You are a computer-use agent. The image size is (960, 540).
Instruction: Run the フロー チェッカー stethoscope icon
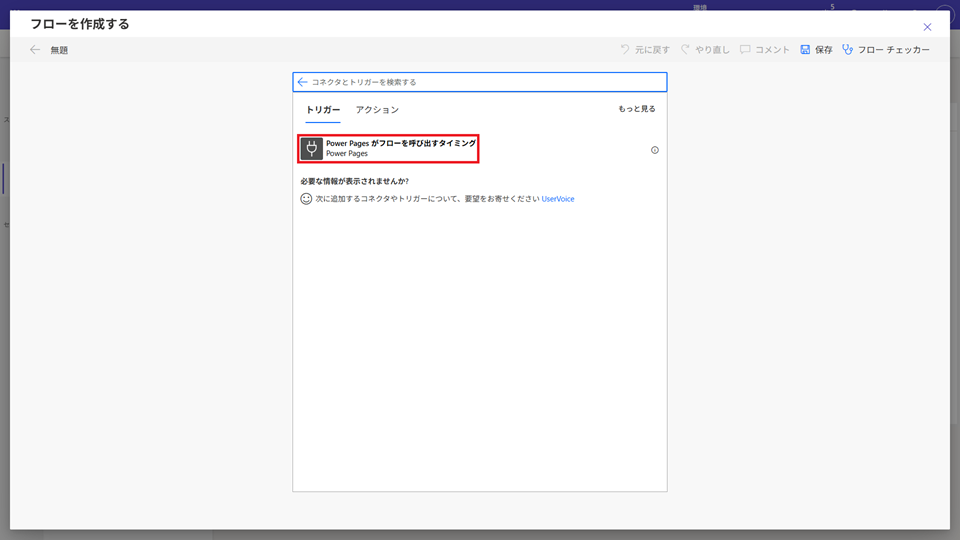(x=847, y=49)
